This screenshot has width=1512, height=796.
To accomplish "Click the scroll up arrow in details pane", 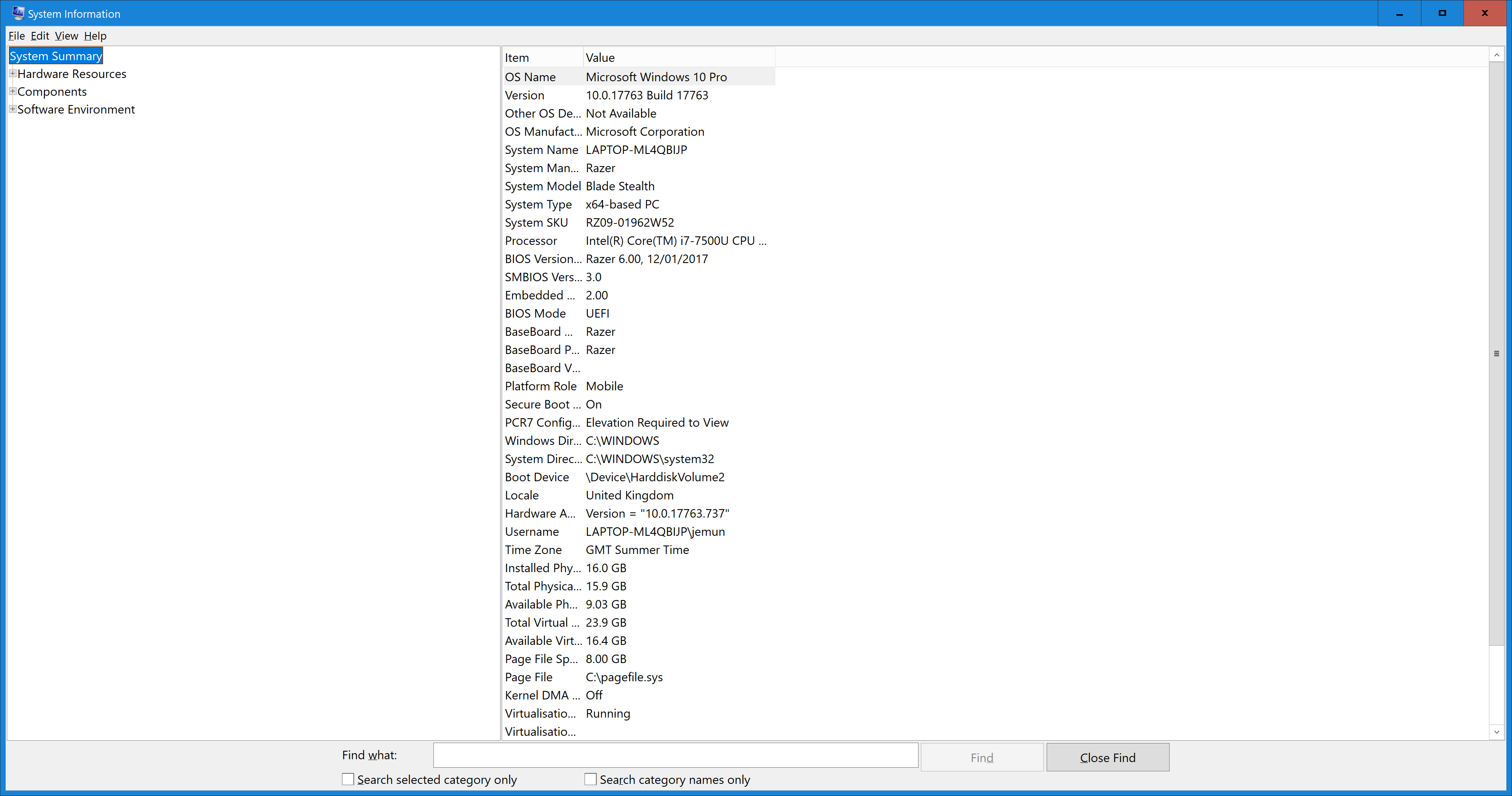I will click(x=1497, y=55).
